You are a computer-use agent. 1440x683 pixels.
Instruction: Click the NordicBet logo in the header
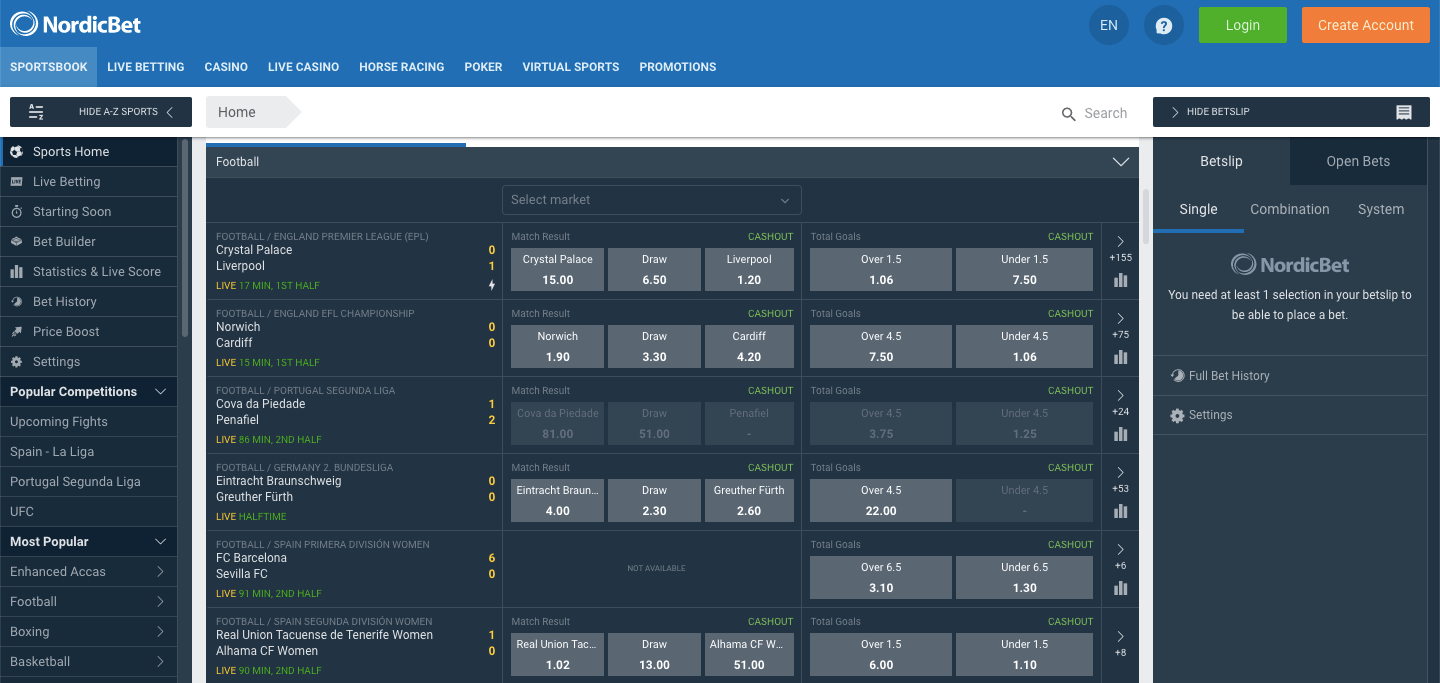pos(76,24)
